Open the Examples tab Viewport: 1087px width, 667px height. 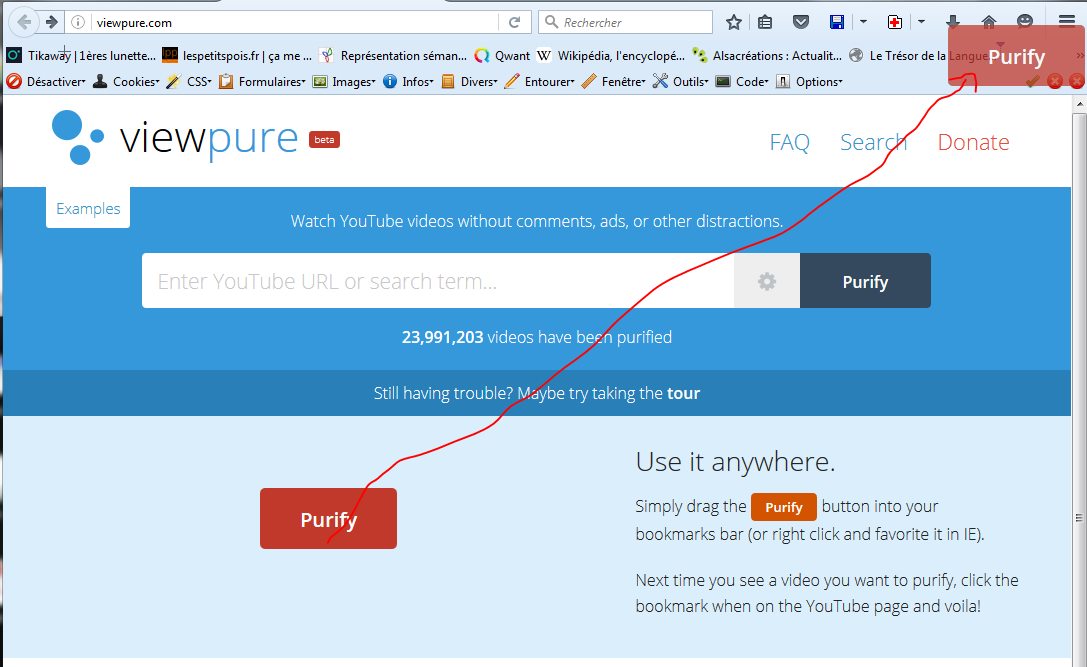pos(88,209)
